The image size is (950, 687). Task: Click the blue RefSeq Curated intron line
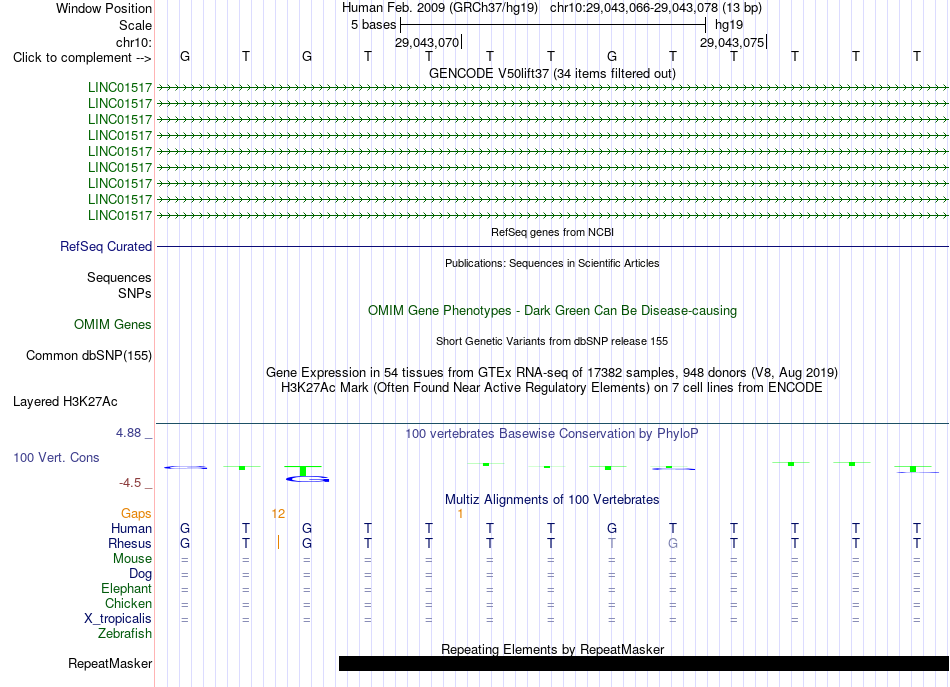coord(553,247)
